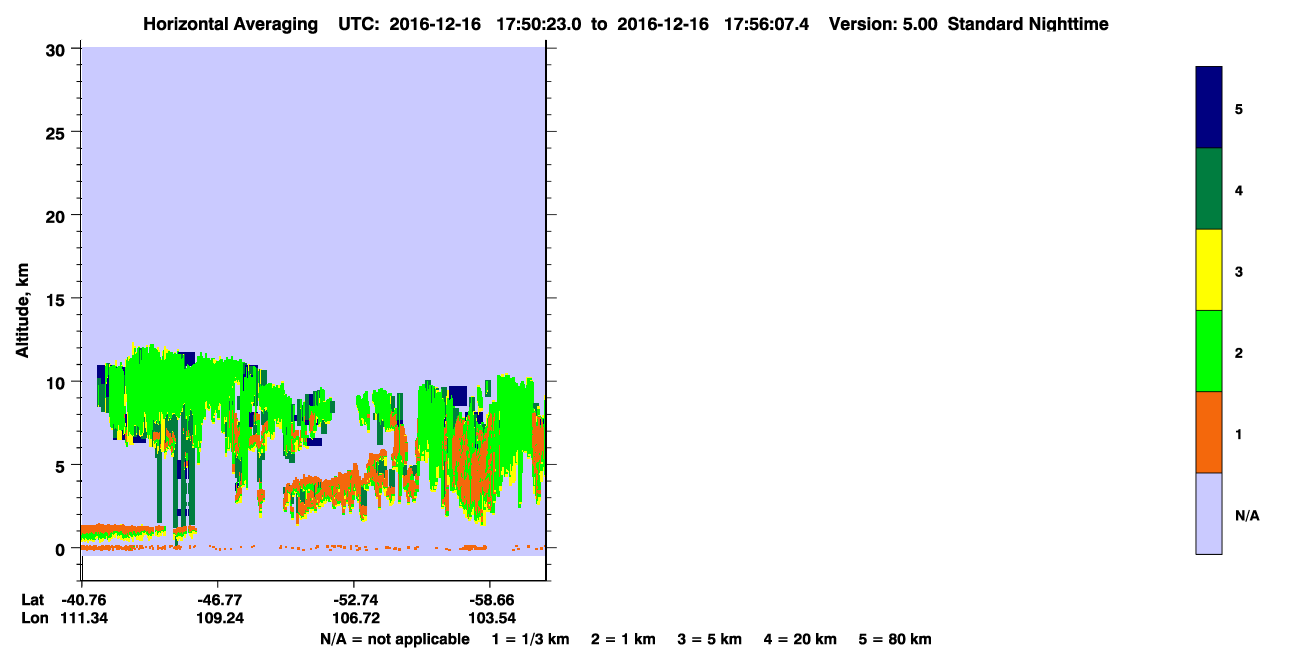Click the dark blue color bar segment labeled 5
Viewport: 1300px width, 667px height.
[x=1209, y=107]
